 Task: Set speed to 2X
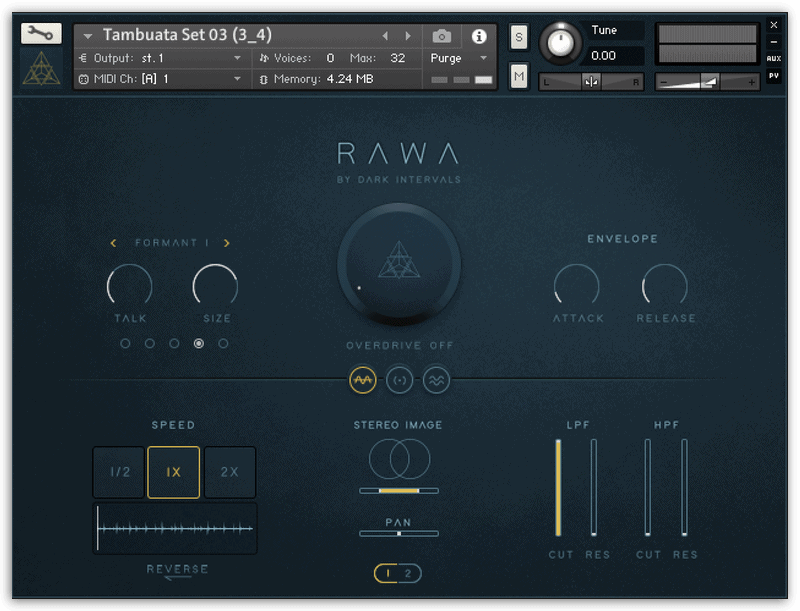pyautogui.click(x=230, y=472)
